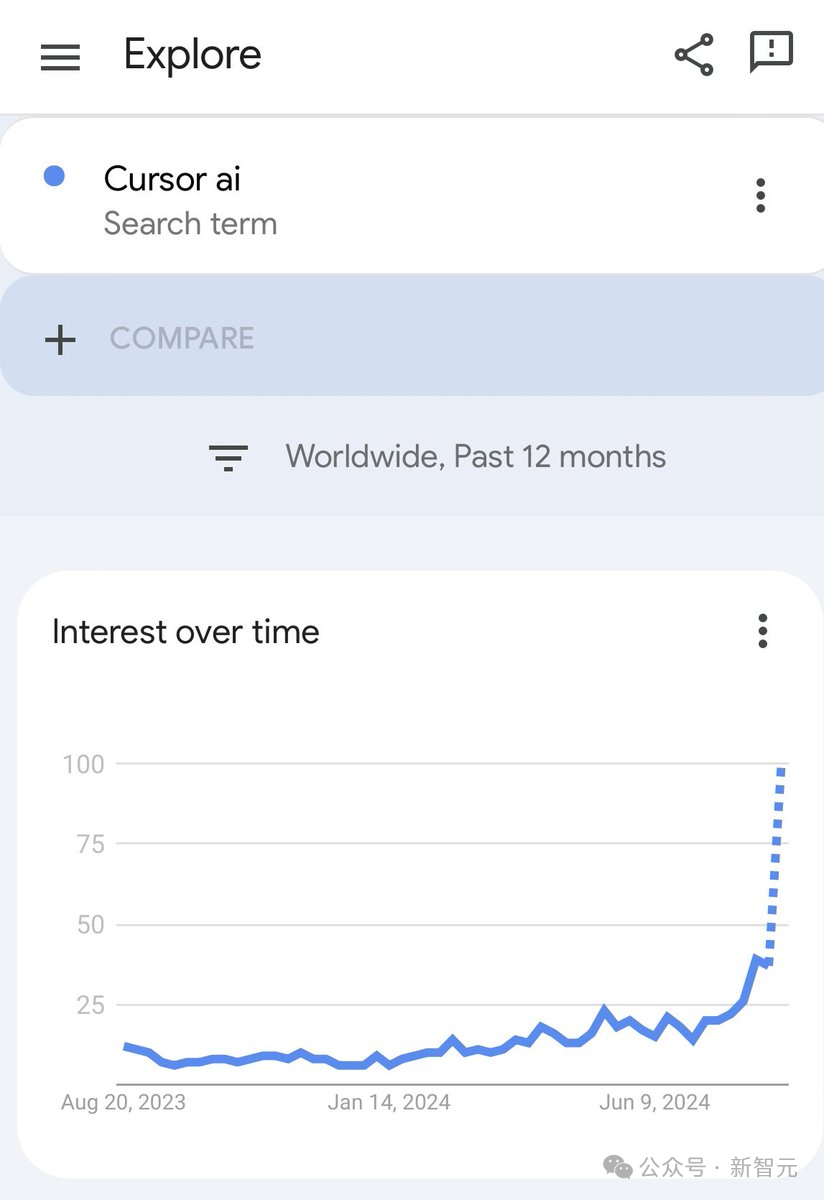Tap the share icon in header

click(x=694, y=55)
